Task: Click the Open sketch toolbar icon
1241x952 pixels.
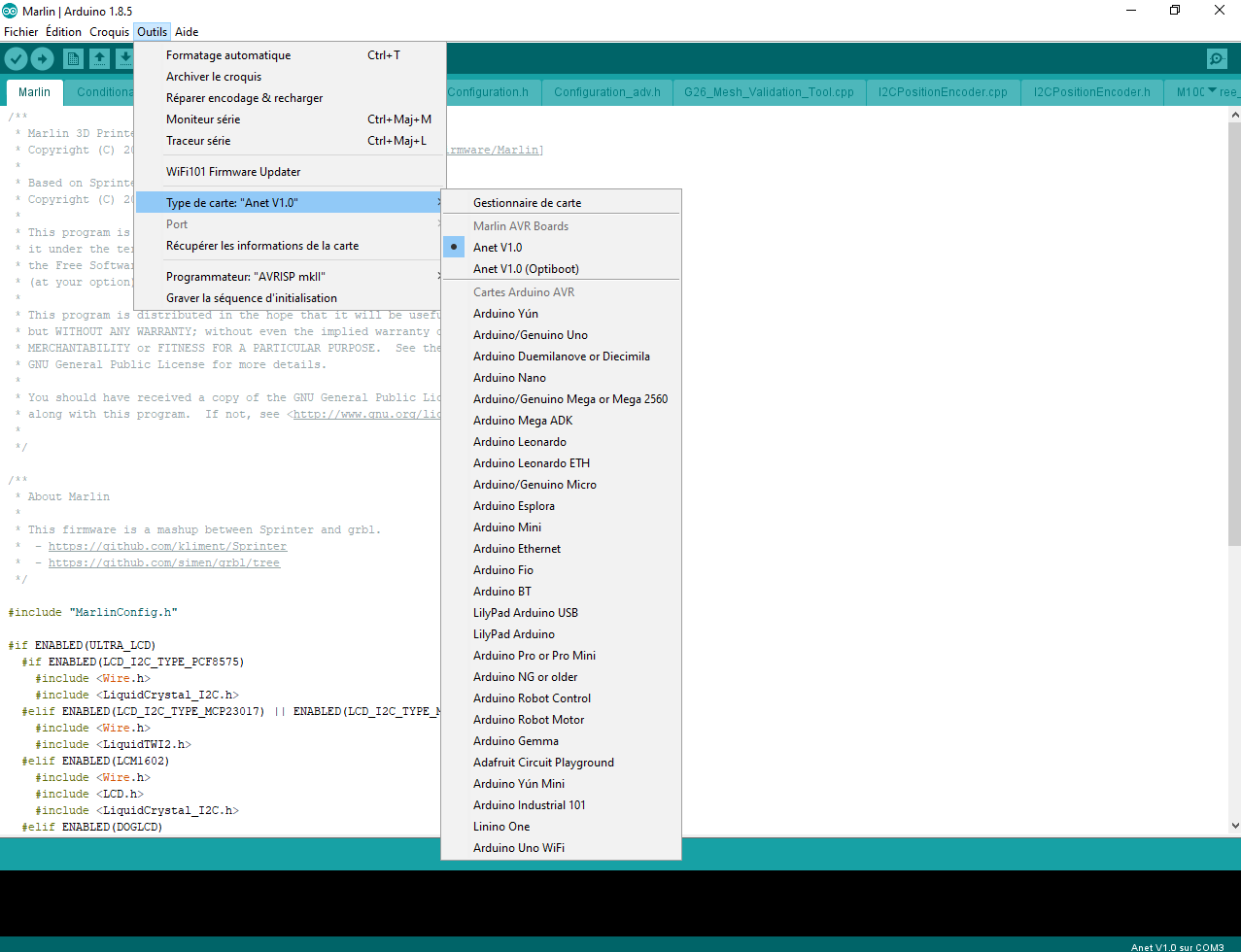Action: pos(99,59)
